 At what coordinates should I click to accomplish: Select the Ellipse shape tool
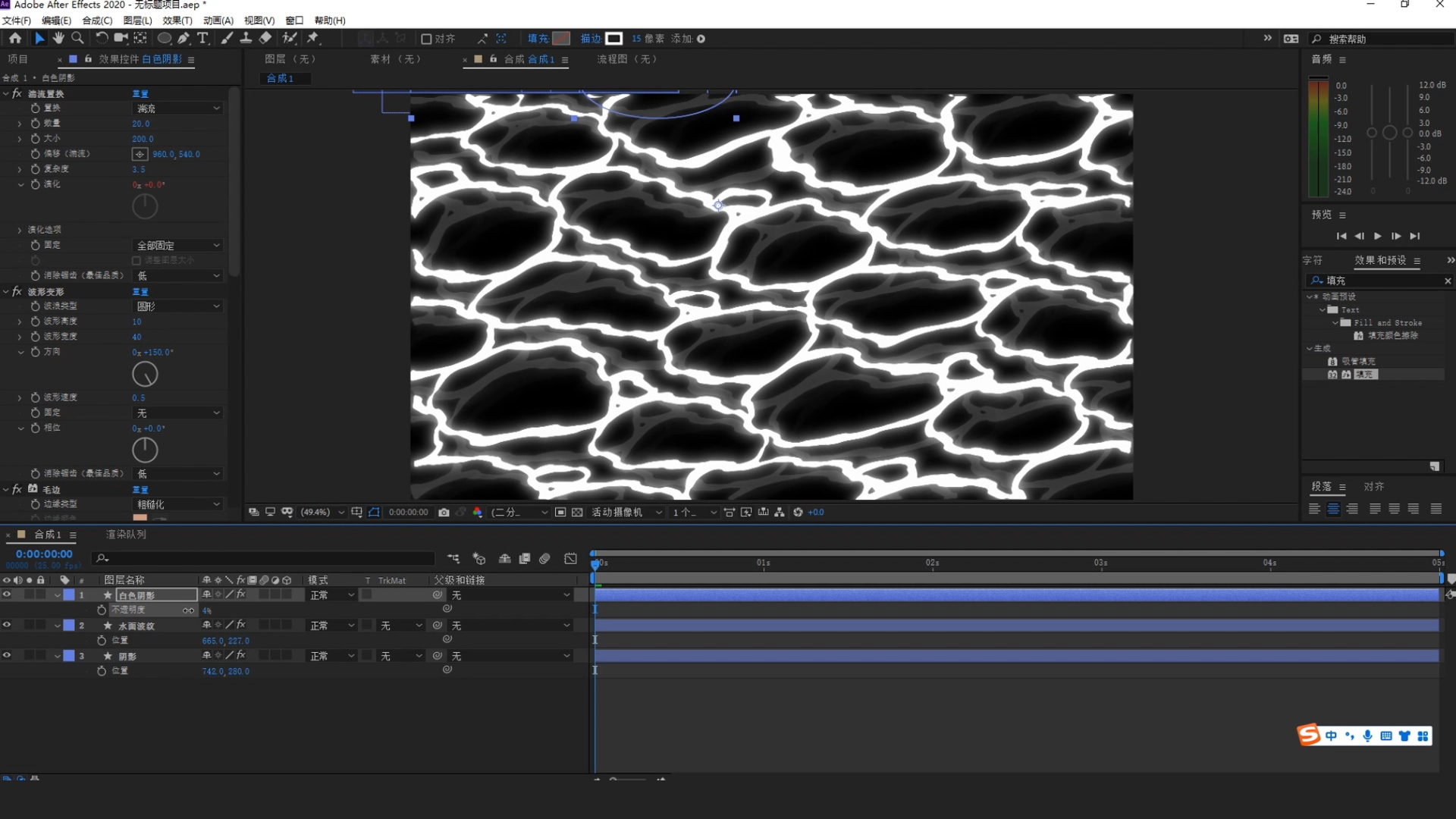(164, 38)
